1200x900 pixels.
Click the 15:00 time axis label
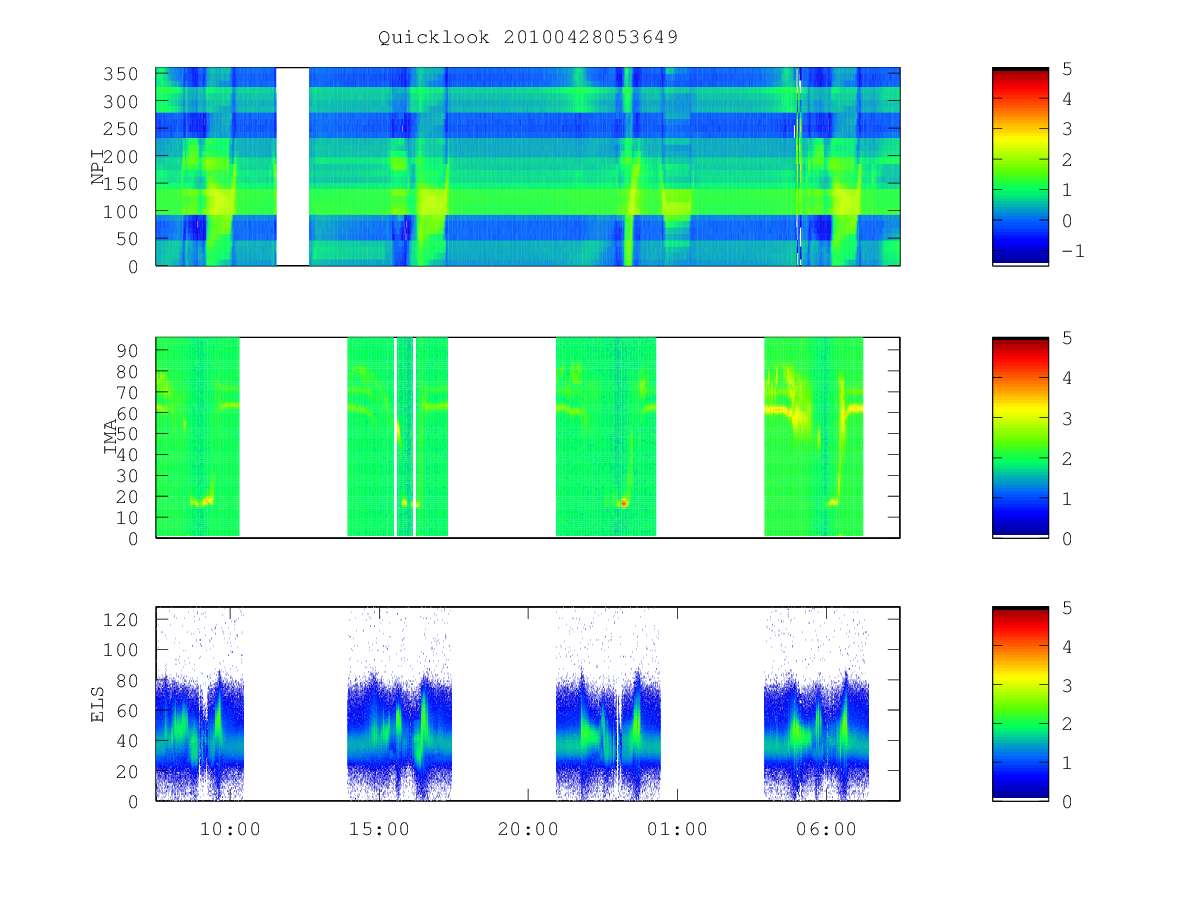pos(379,829)
